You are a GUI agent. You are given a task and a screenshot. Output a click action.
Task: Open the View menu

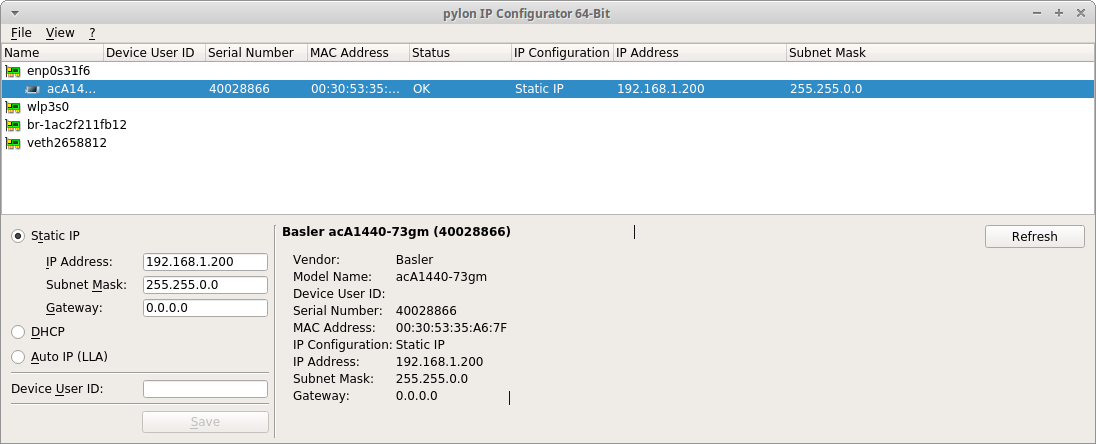60,33
